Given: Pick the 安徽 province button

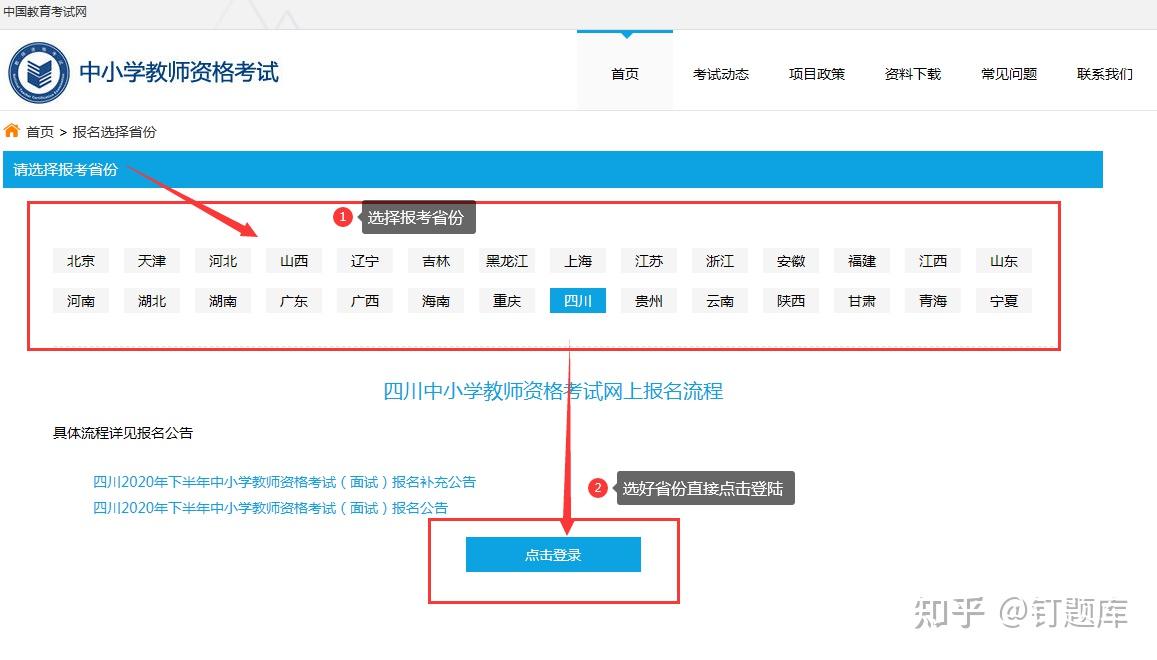Looking at the screenshot, I should tap(791, 261).
